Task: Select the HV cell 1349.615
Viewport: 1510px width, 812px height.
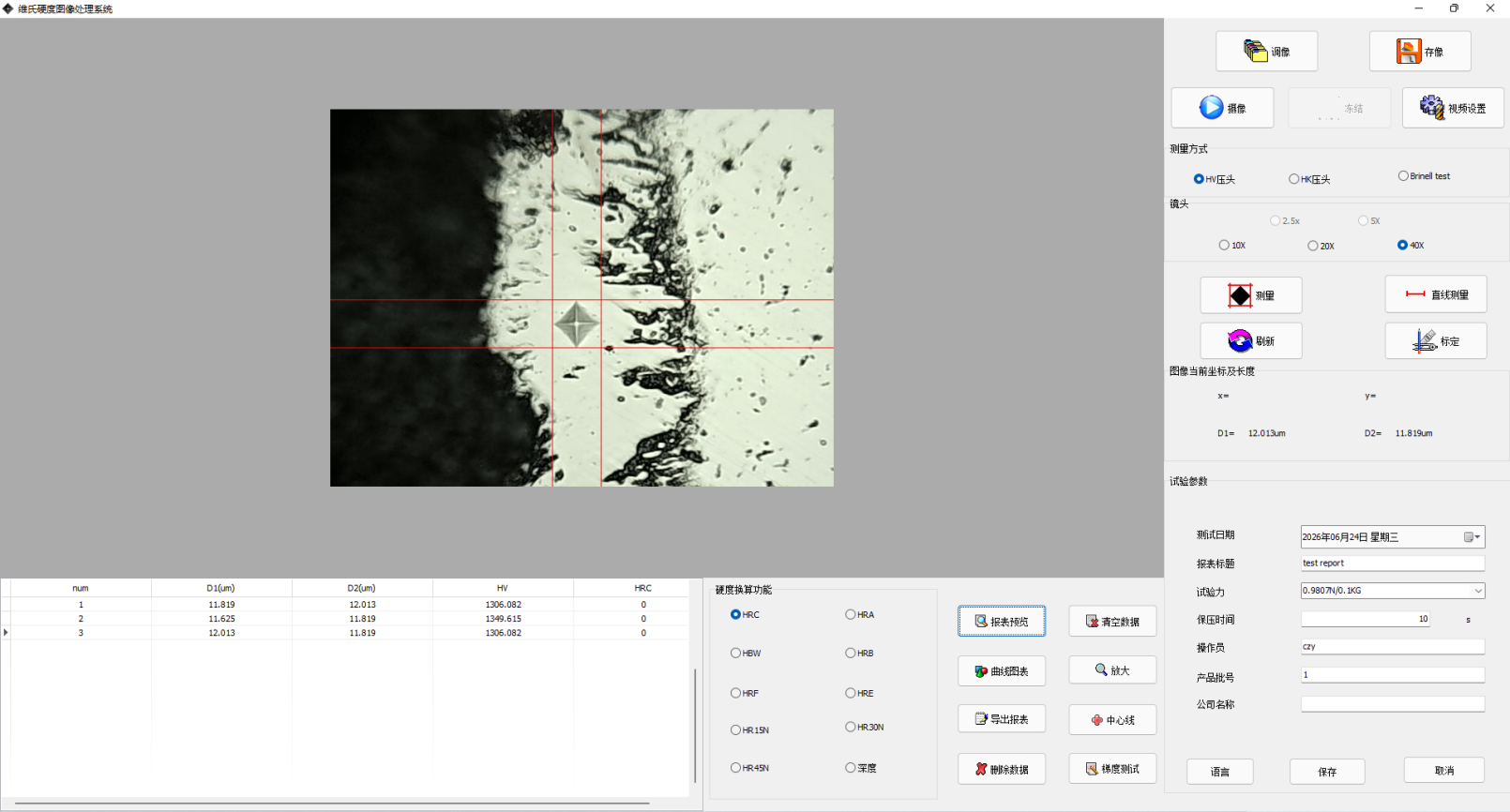Action: (x=503, y=619)
